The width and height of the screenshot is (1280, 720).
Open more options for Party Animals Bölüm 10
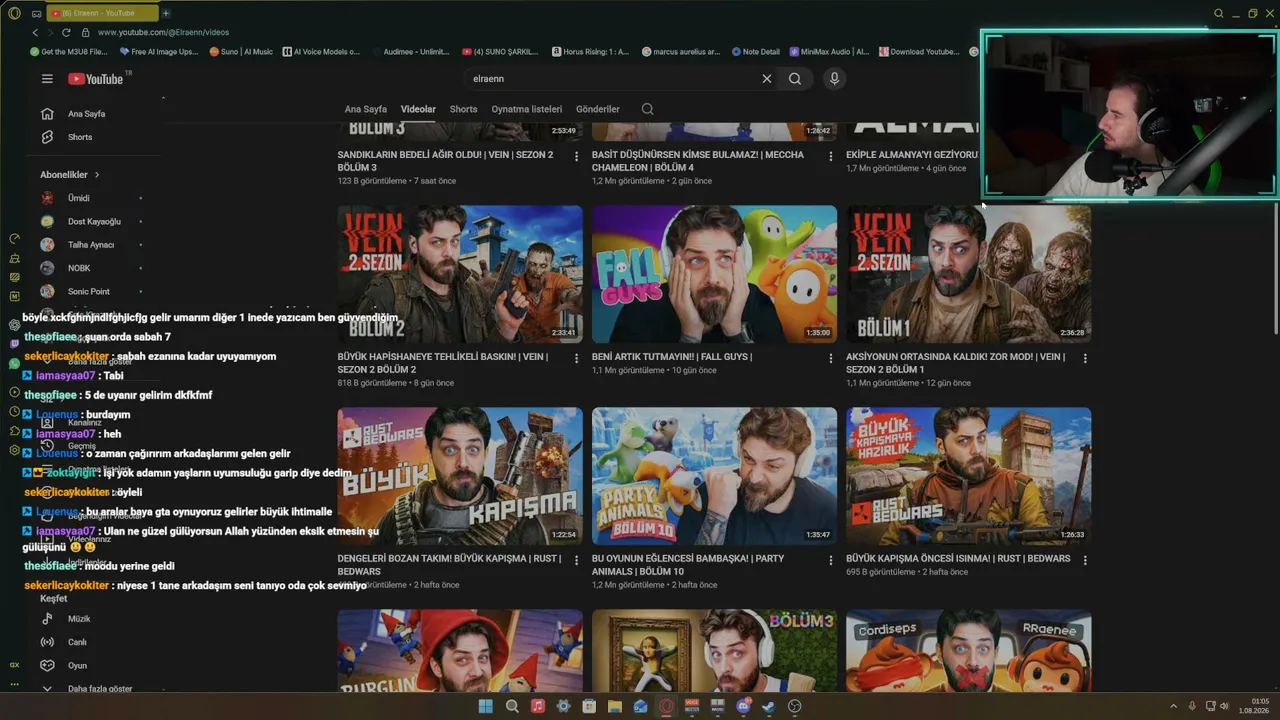[830, 560]
